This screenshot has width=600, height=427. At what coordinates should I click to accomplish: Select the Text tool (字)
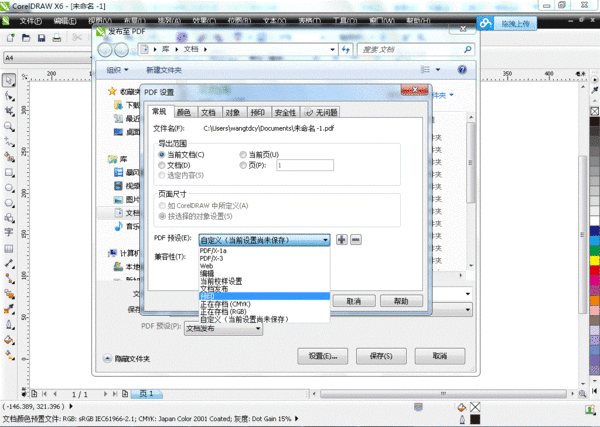point(8,232)
